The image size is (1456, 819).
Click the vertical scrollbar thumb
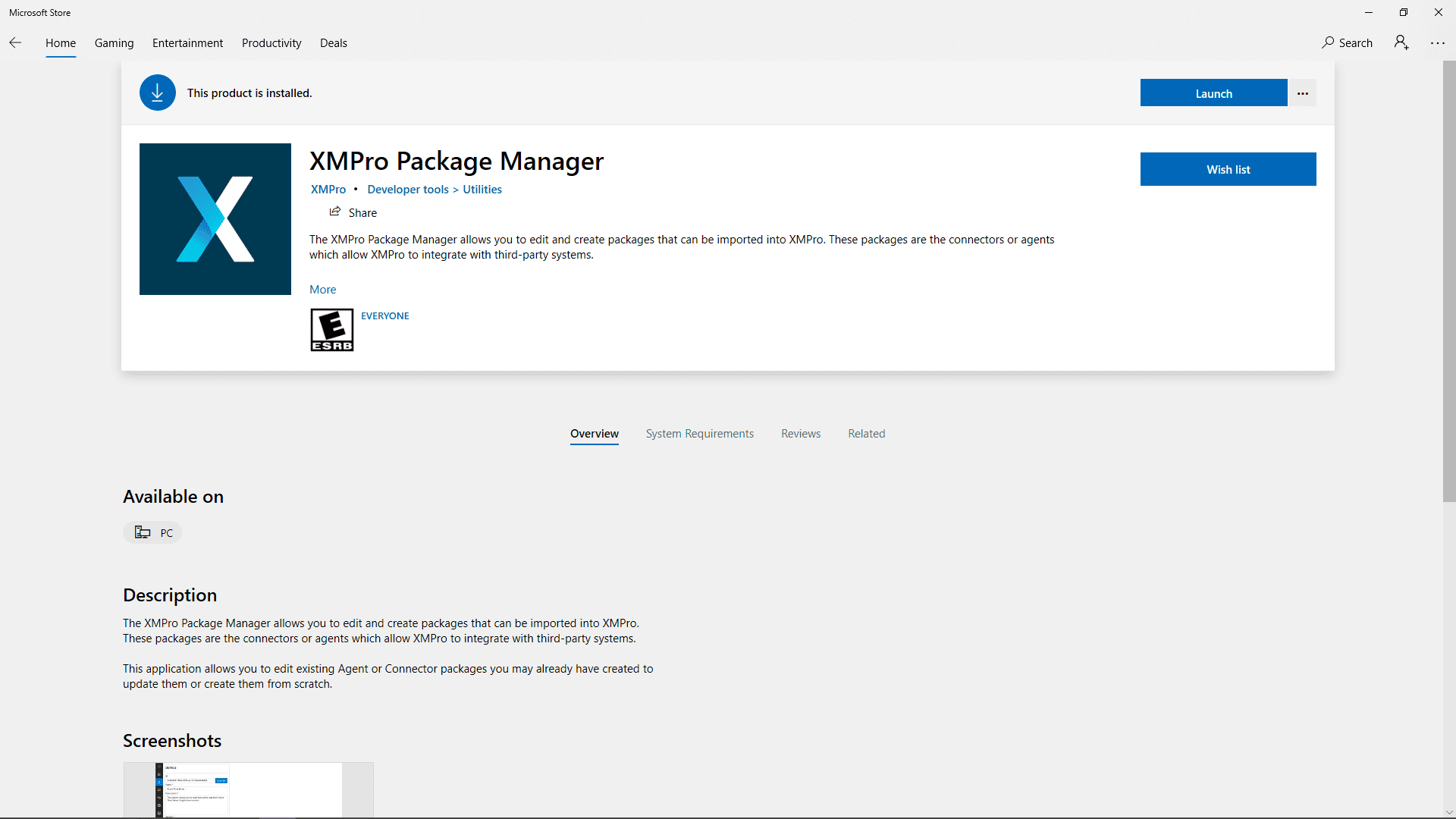coord(1448,281)
